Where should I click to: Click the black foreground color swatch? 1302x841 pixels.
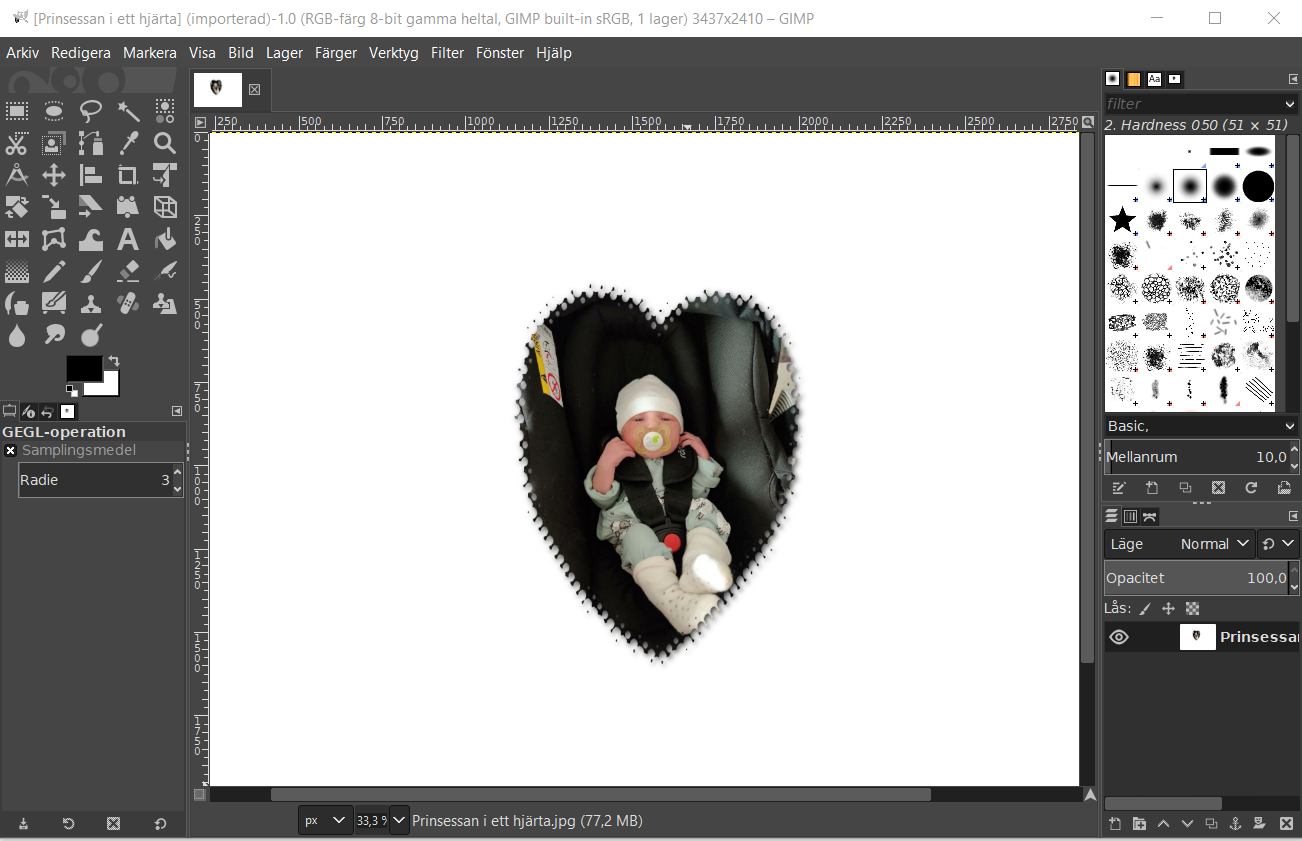point(84,368)
